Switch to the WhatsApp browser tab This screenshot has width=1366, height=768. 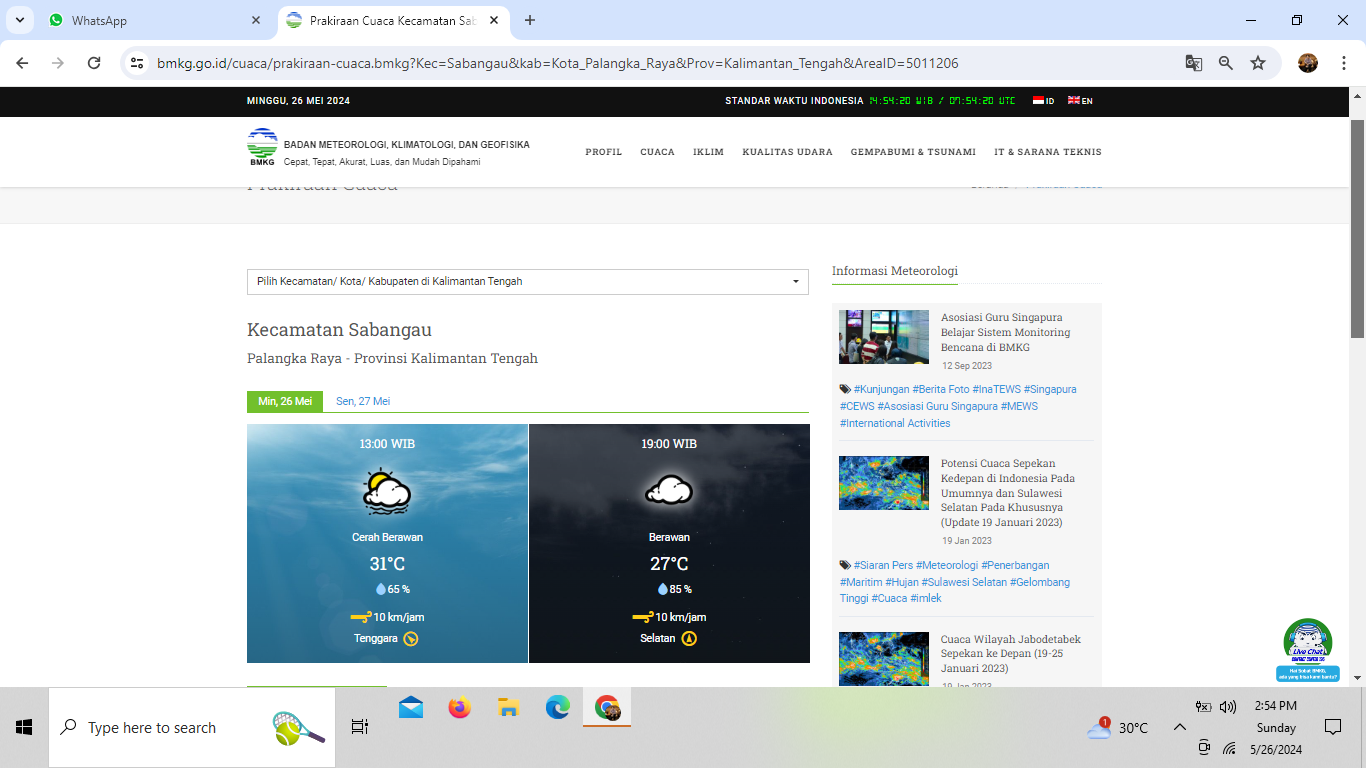pyautogui.click(x=155, y=20)
